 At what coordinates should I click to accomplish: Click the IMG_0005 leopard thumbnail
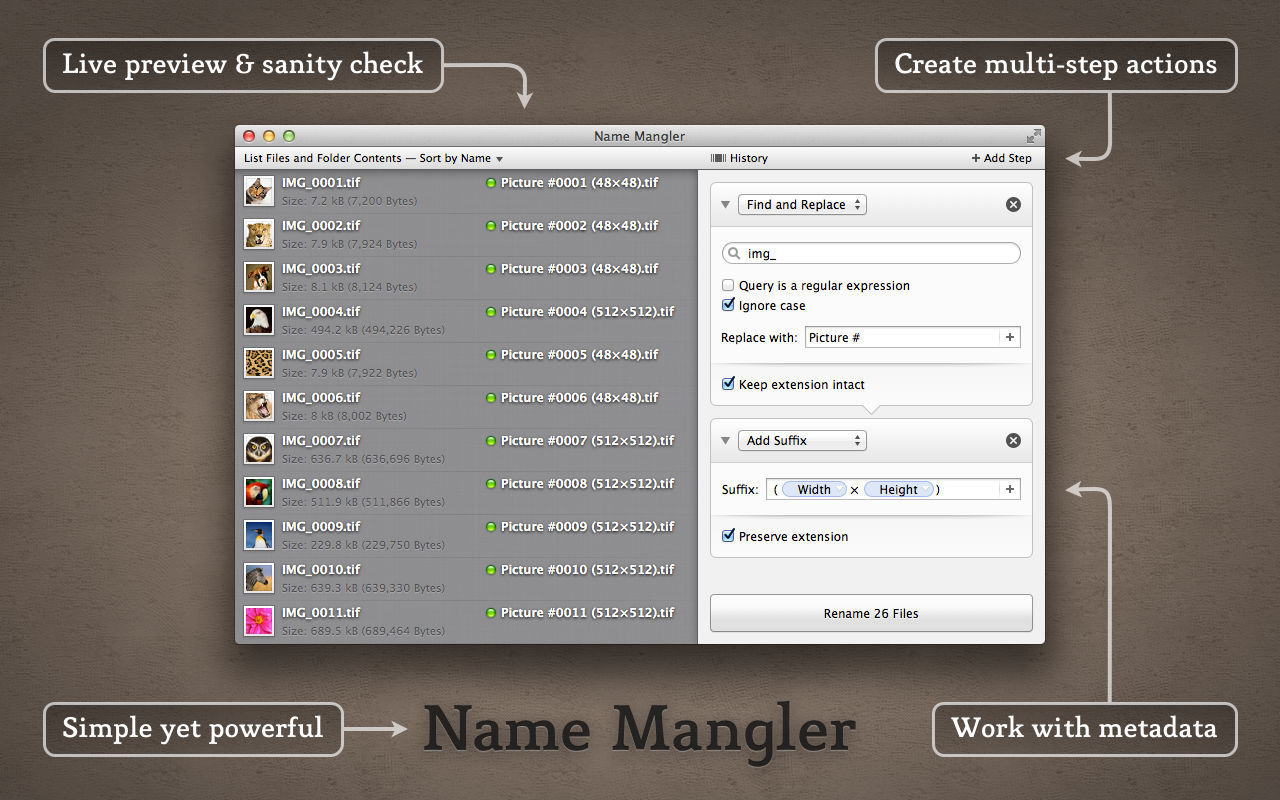[x=258, y=362]
